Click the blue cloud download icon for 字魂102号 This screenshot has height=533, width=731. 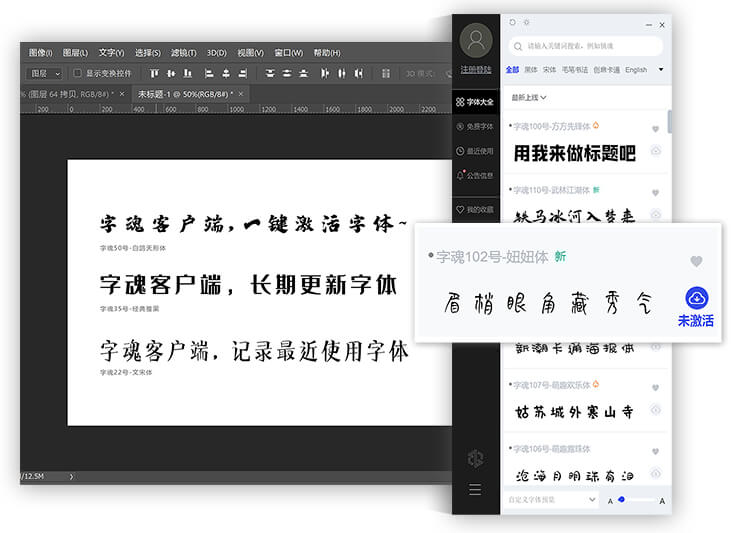click(x=696, y=298)
